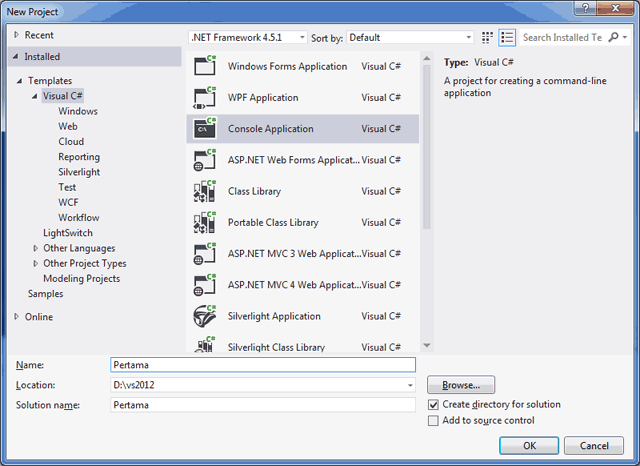The width and height of the screenshot is (640, 466).
Task: Select the ASP.NET MVC 4 Web Application icon
Action: pyautogui.click(x=205, y=284)
